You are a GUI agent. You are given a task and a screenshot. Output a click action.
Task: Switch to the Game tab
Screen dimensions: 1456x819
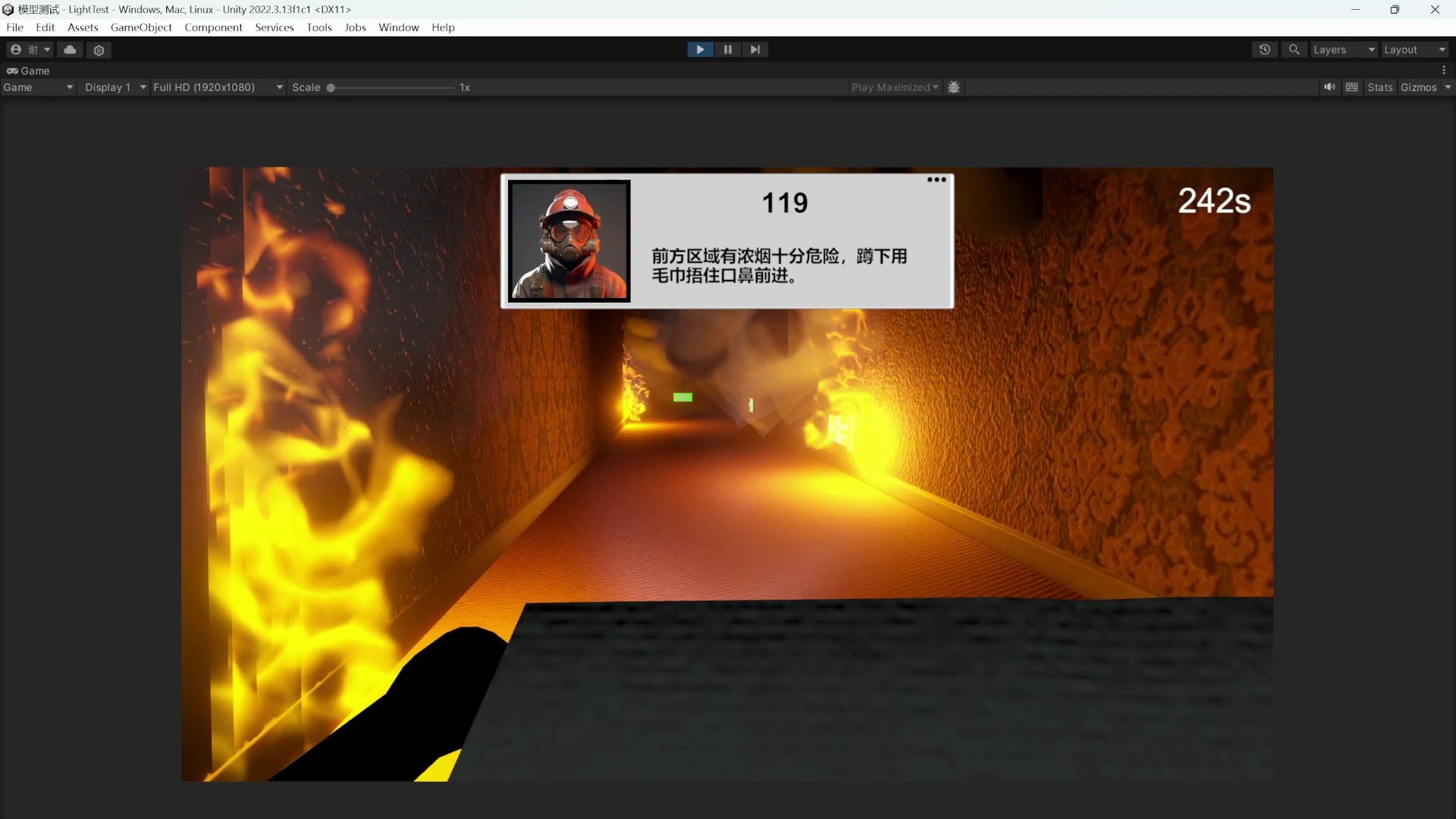point(35,71)
